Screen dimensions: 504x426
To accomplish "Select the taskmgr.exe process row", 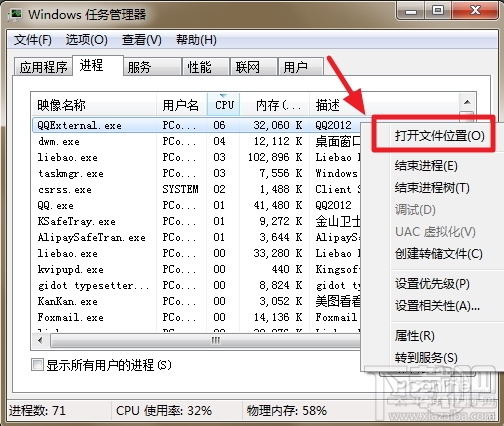I will point(197,173).
